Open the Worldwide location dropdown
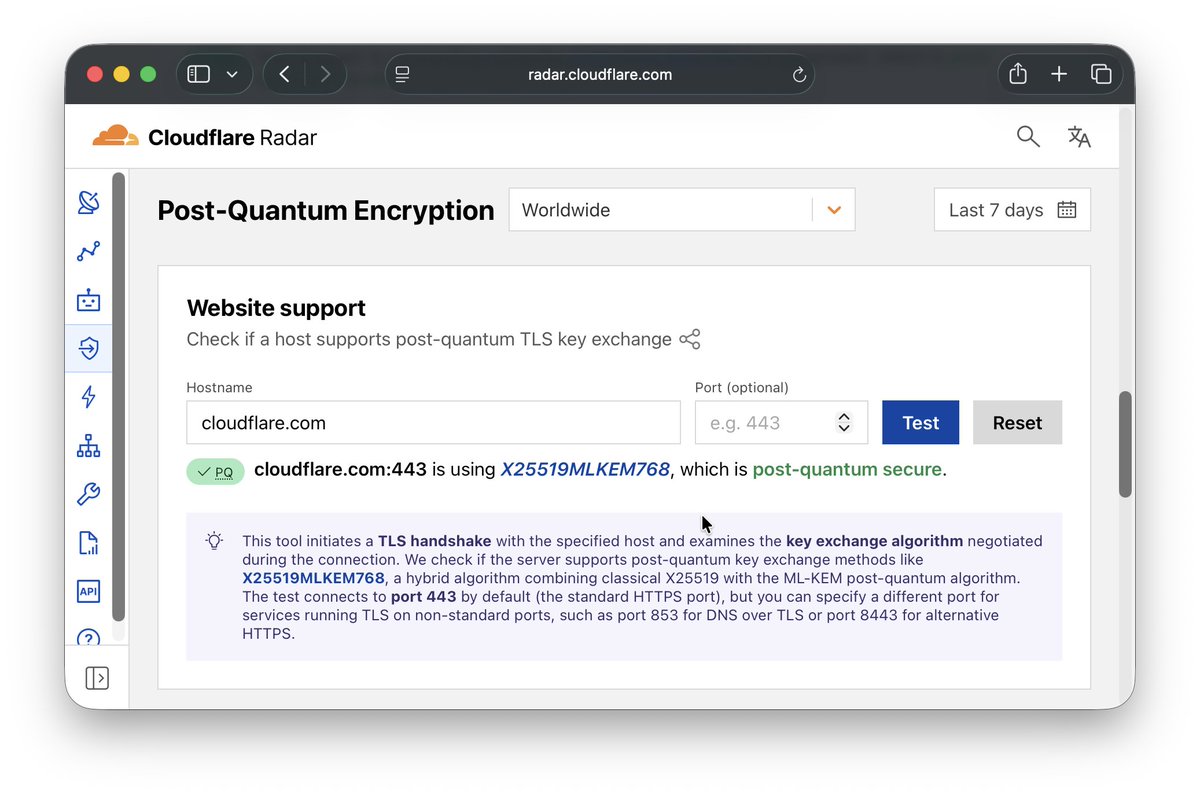 pyautogui.click(x=682, y=210)
